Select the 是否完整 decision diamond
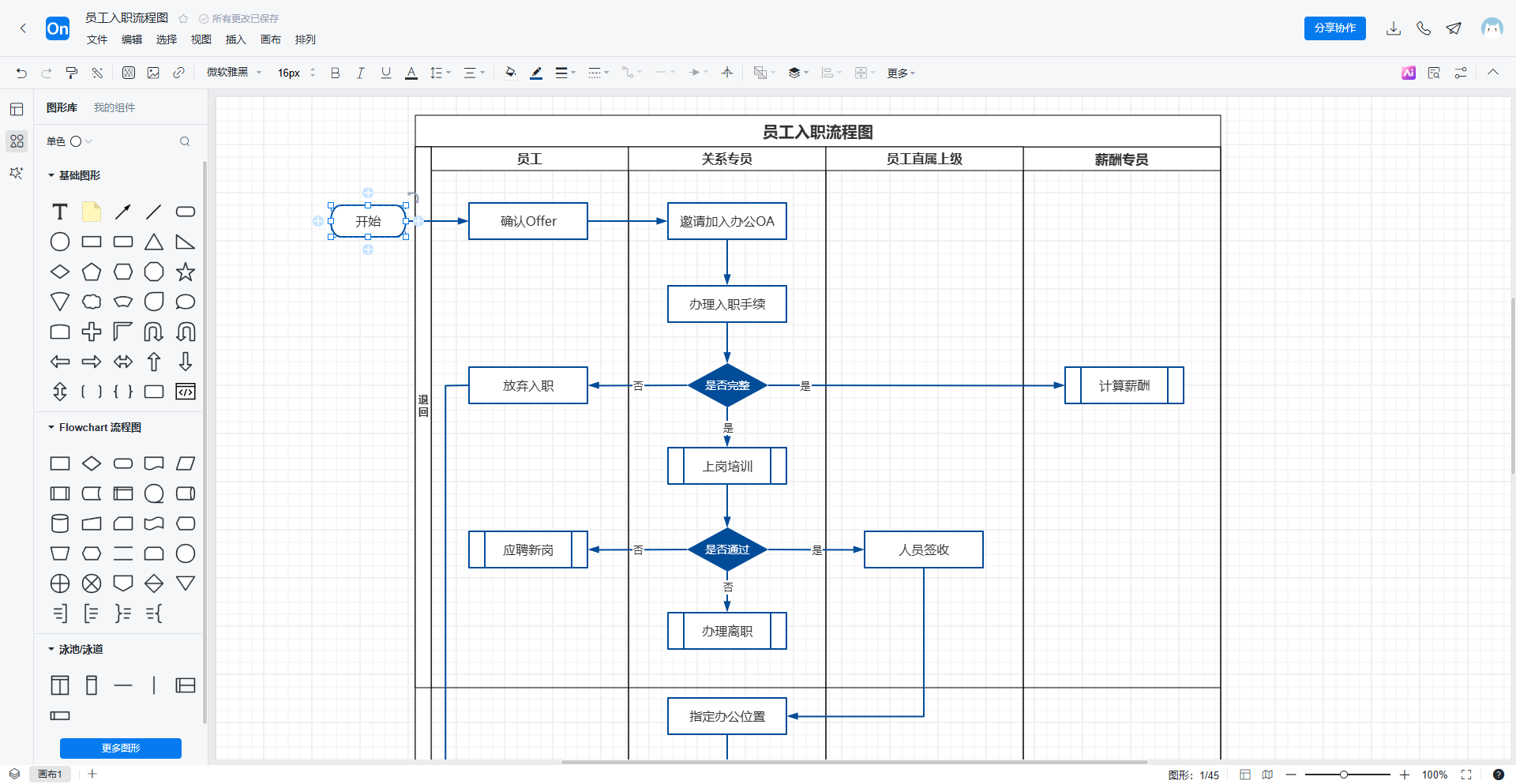This screenshot has height=784, width=1516. pyautogui.click(x=727, y=385)
